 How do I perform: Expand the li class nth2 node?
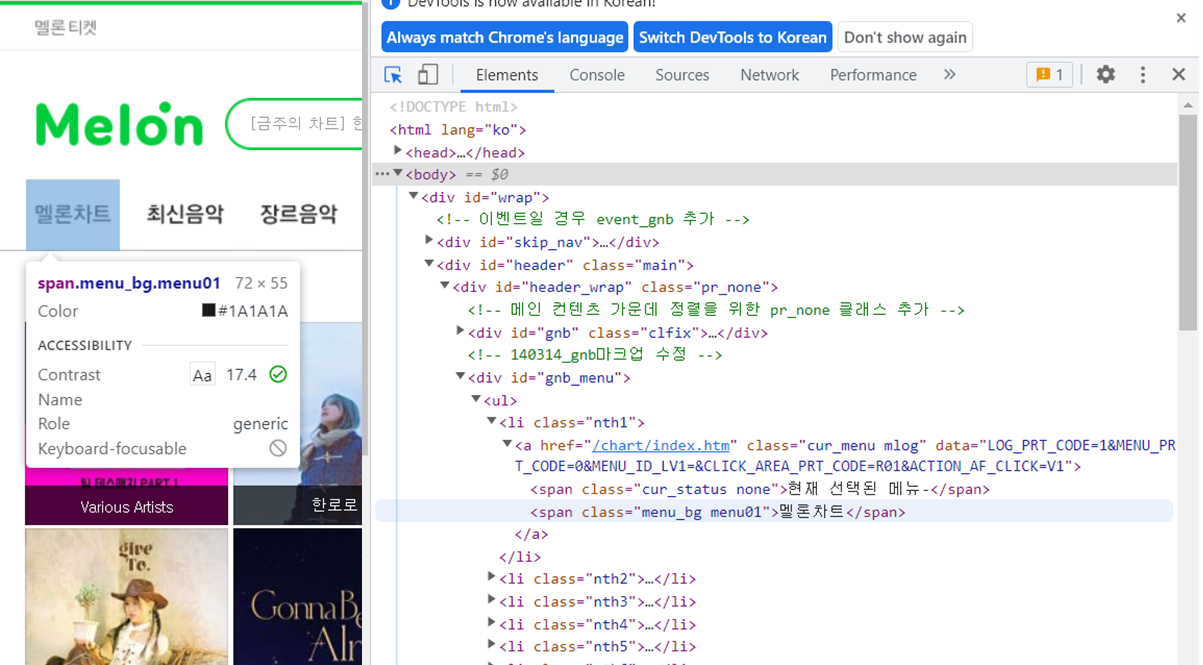tap(491, 577)
